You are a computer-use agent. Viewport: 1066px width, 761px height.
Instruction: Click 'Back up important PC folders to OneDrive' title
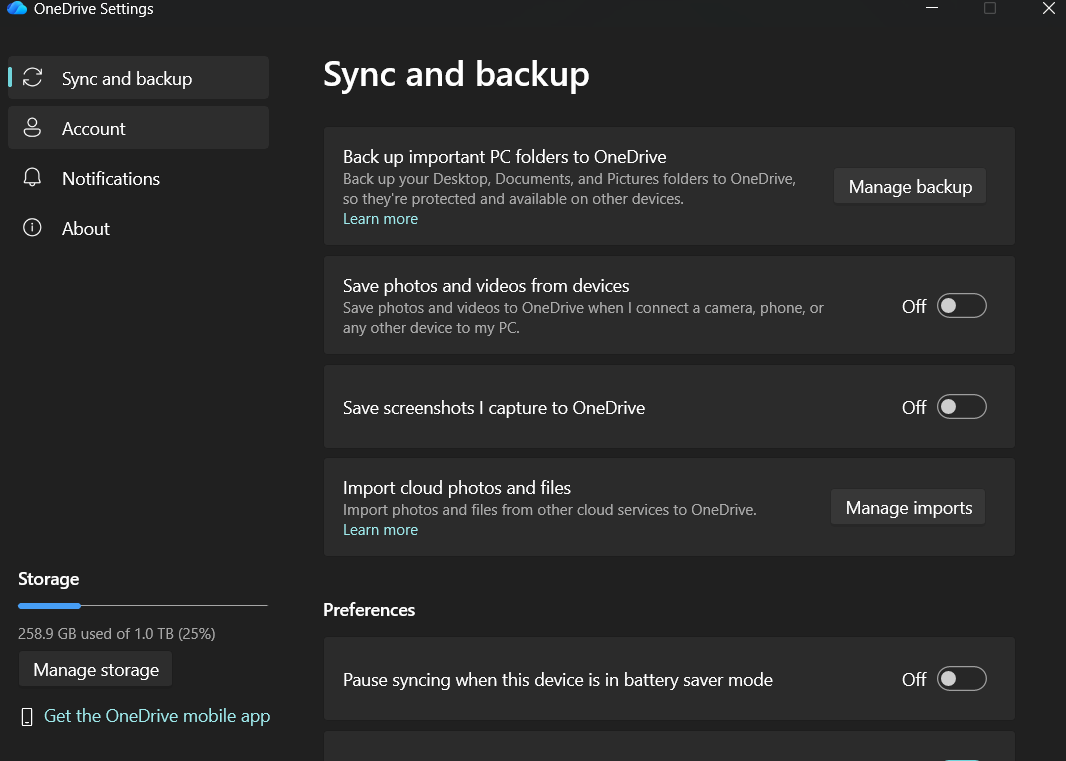504,156
